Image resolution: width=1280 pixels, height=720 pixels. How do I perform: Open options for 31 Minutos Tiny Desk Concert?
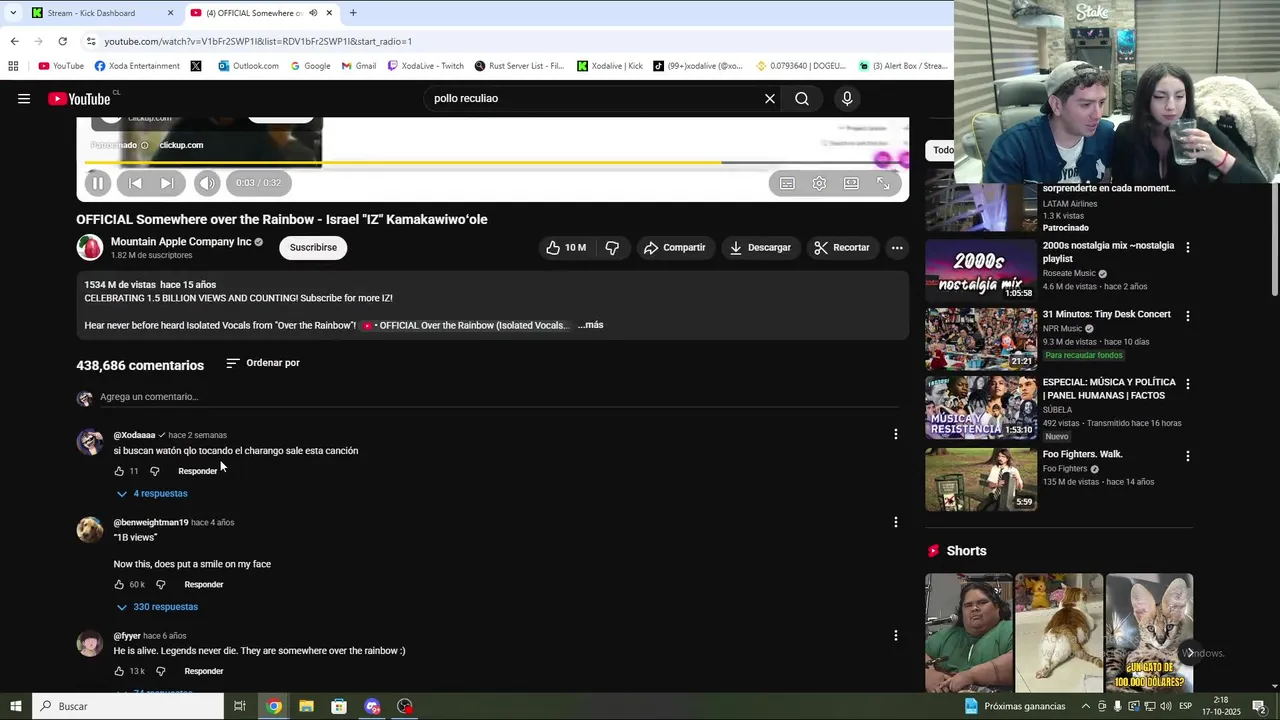[1188, 316]
